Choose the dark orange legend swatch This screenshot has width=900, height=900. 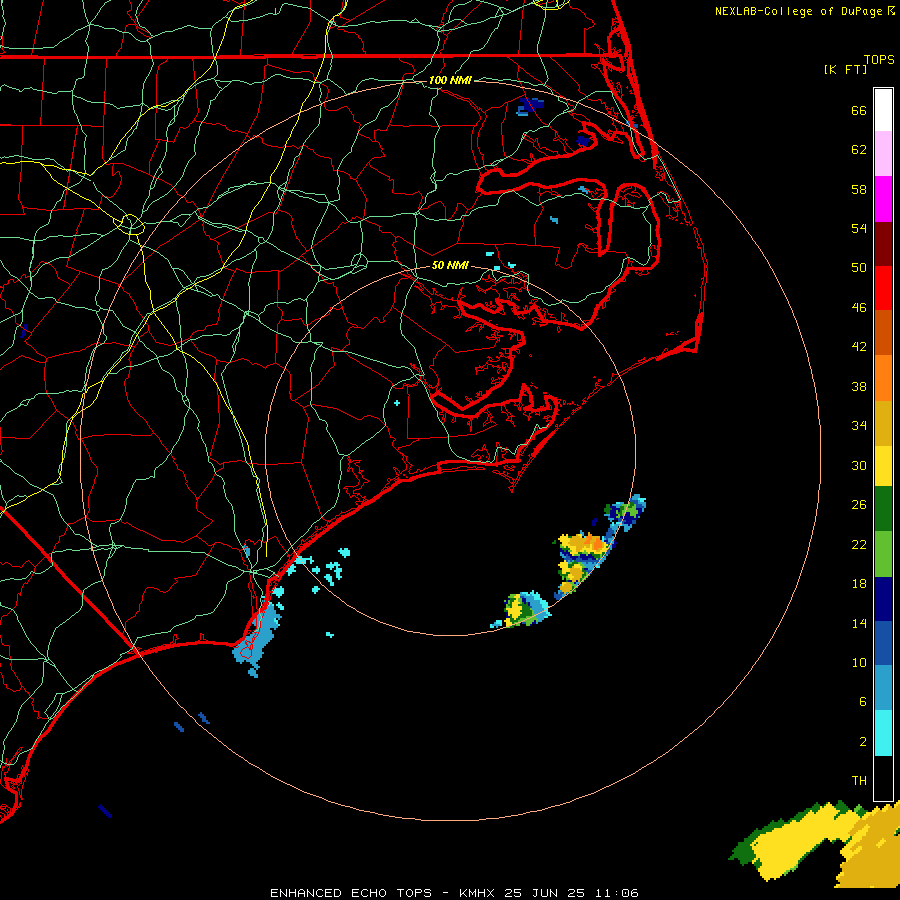click(x=883, y=333)
